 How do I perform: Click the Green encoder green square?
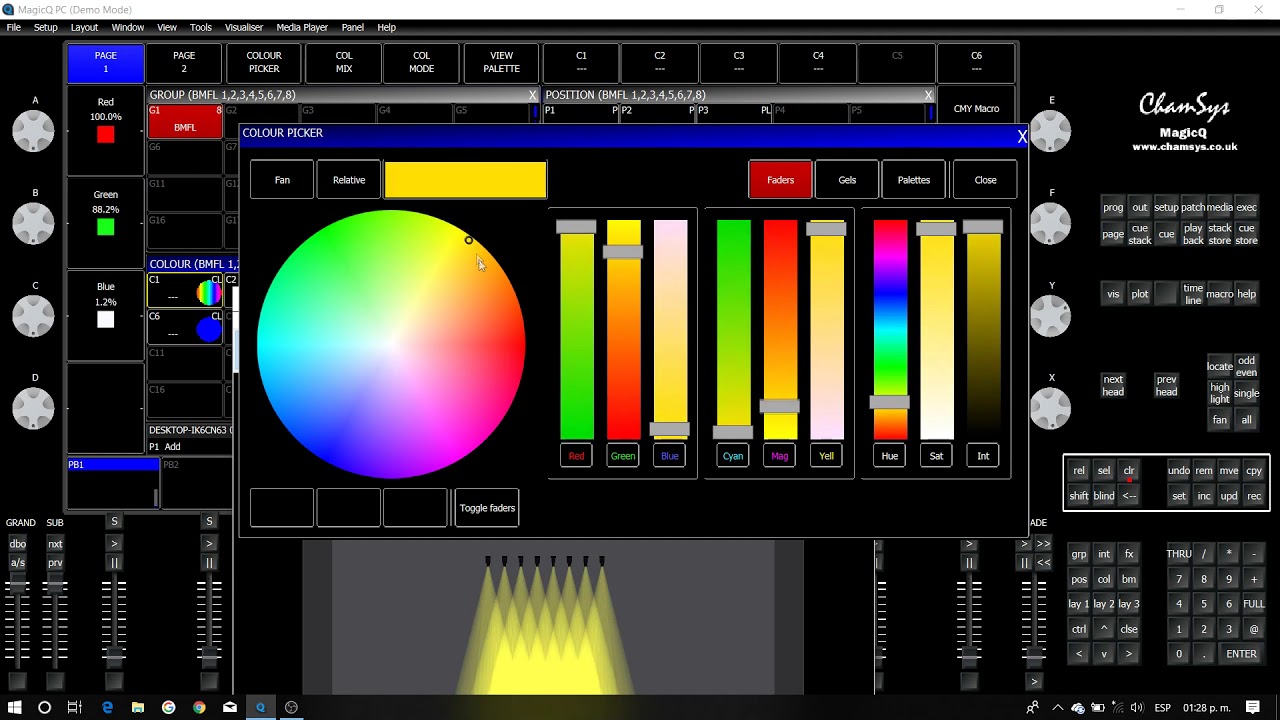(x=105, y=227)
